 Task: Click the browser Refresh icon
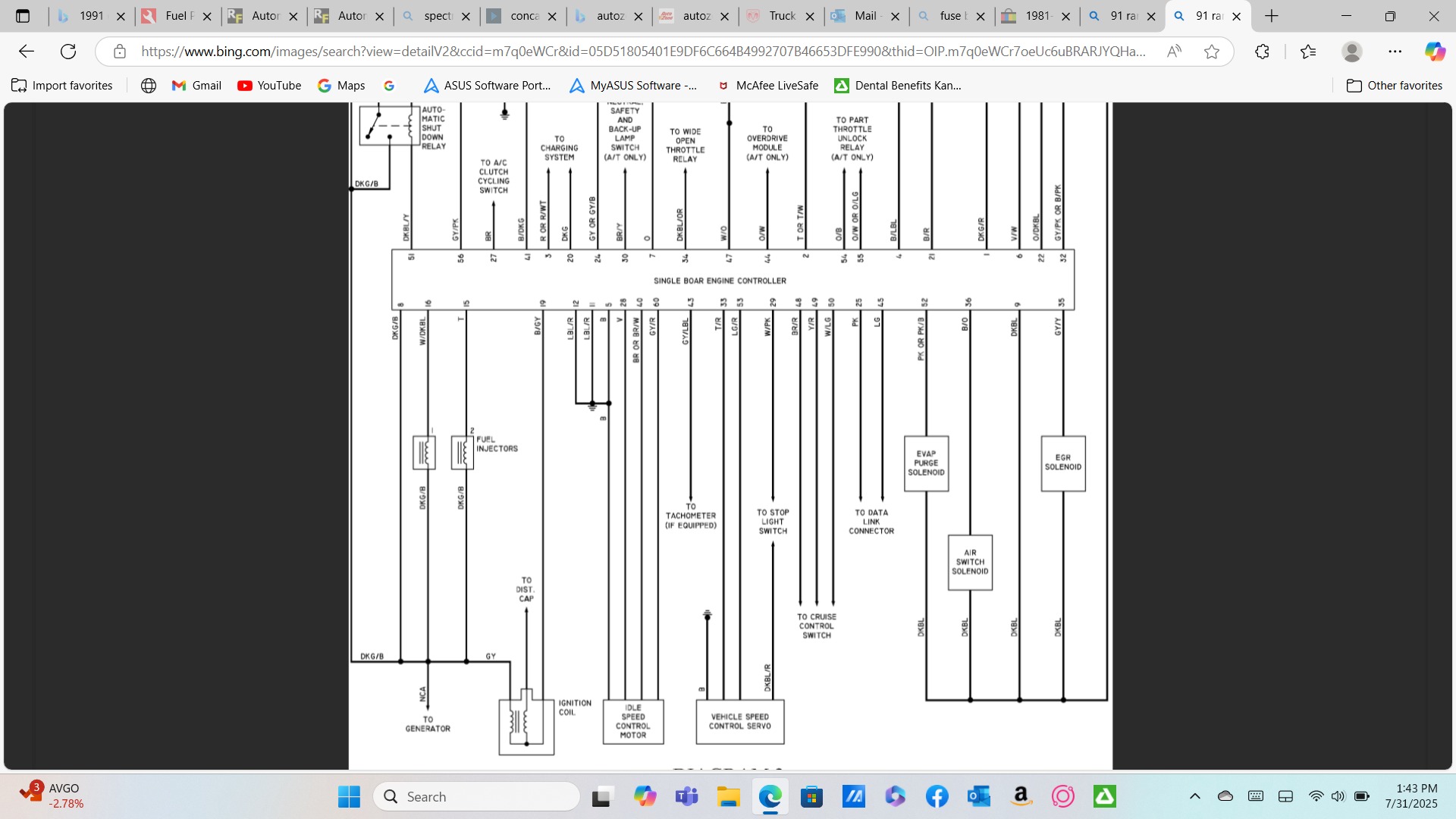(68, 52)
